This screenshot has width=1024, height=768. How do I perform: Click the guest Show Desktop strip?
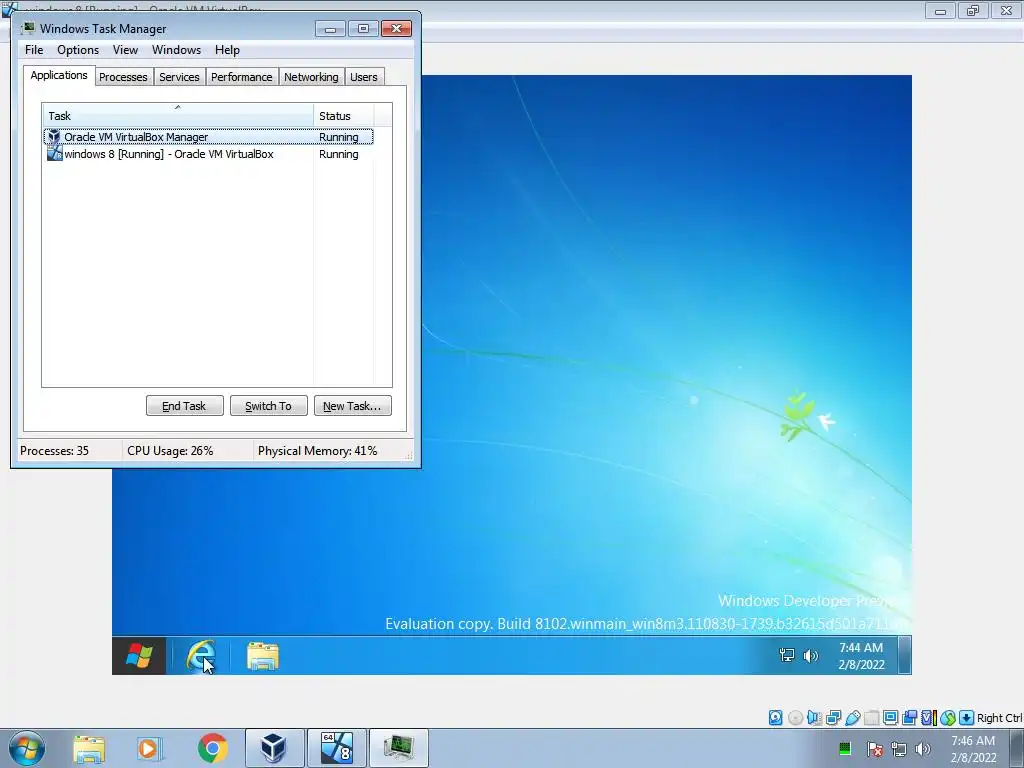[x=904, y=656]
